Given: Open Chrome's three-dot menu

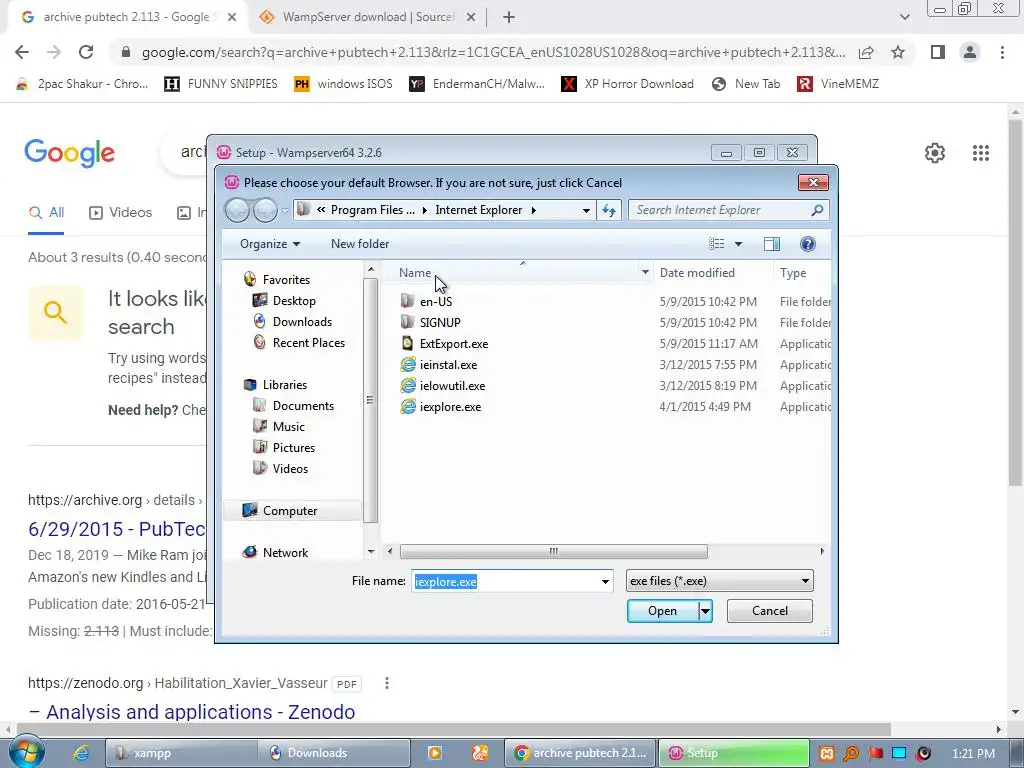Looking at the screenshot, I should pos(1002,52).
